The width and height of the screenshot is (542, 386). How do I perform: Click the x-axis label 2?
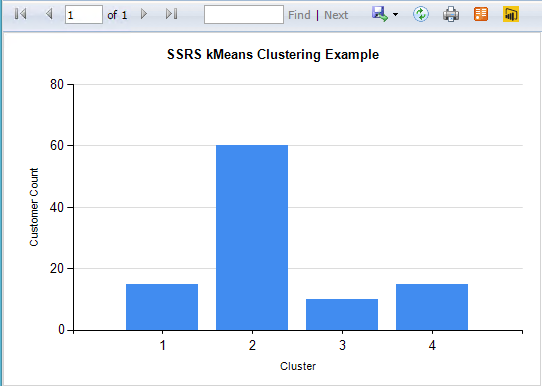[252, 345]
